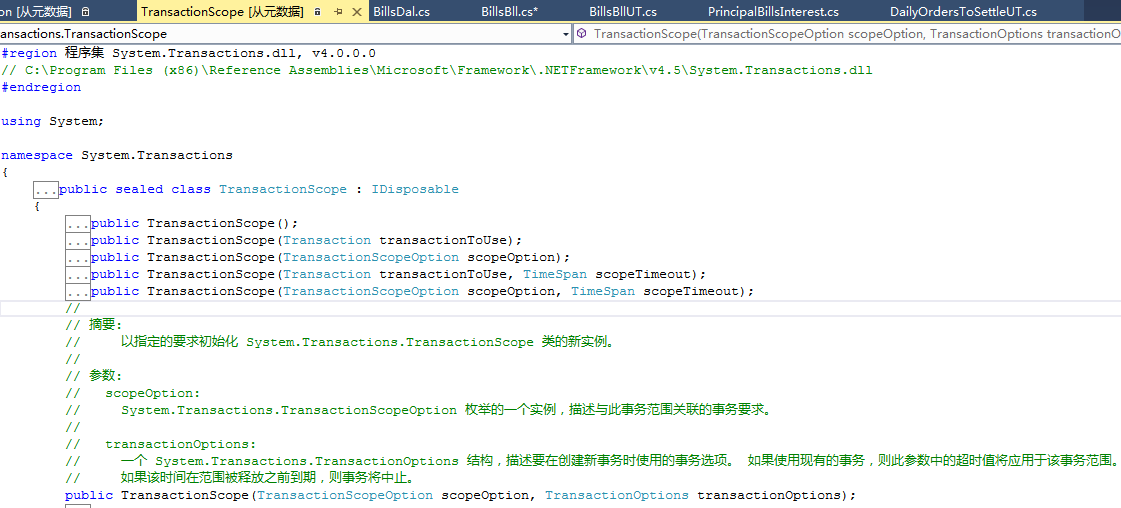
Task: Click the cube icon in member dropdown
Action: [x=583, y=34]
